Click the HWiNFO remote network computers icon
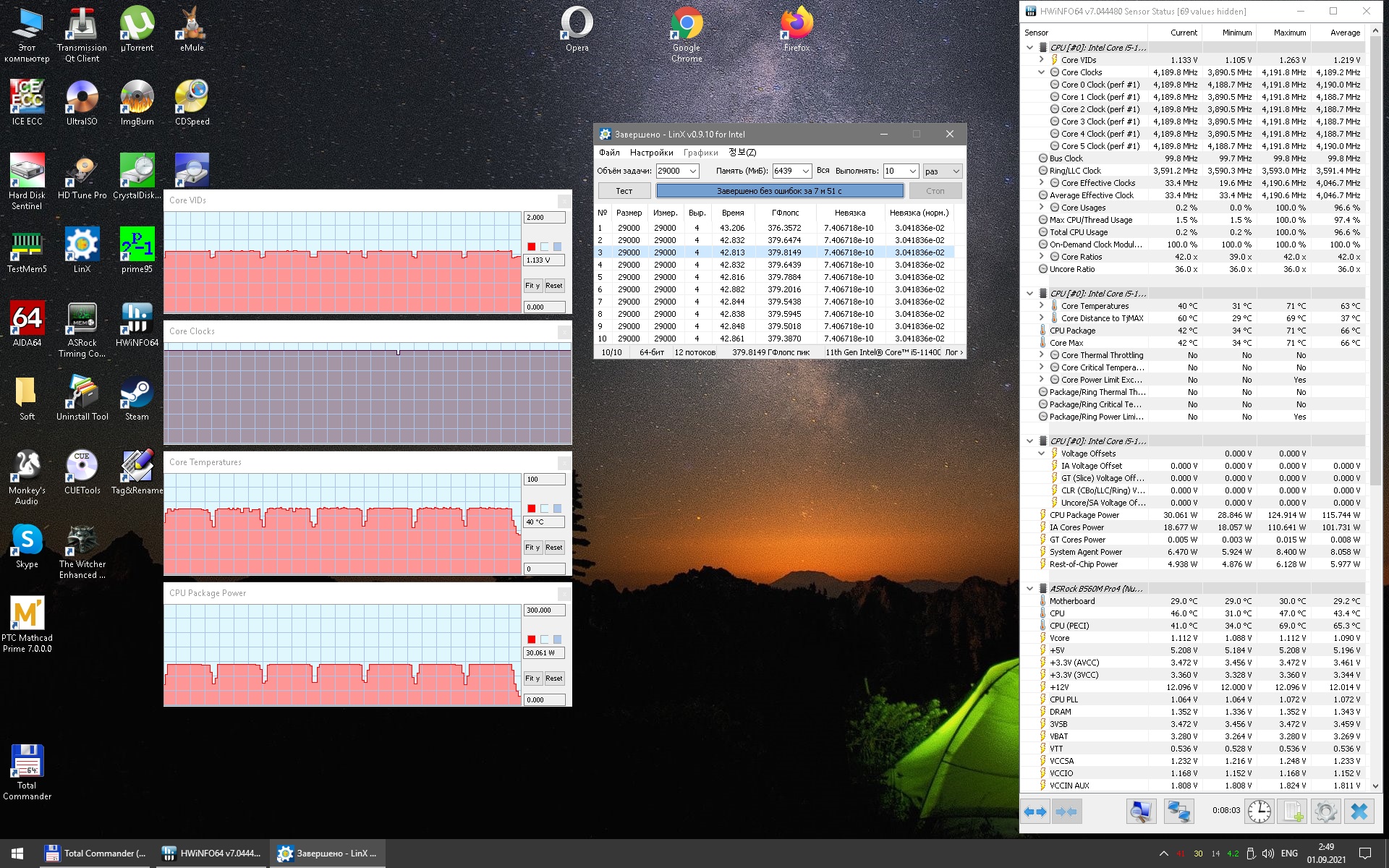The height and width of the screenshot is (868, 1389). 1178,812
